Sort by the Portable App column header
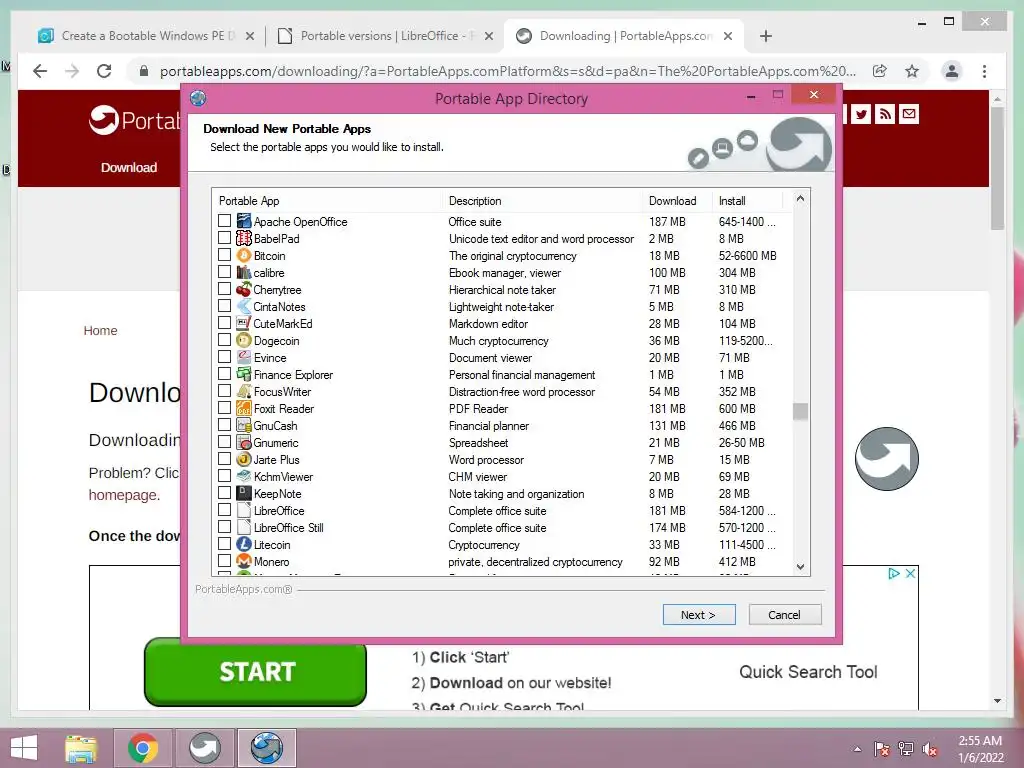This screenshot has height=768, width=1024. click(327, 200)
